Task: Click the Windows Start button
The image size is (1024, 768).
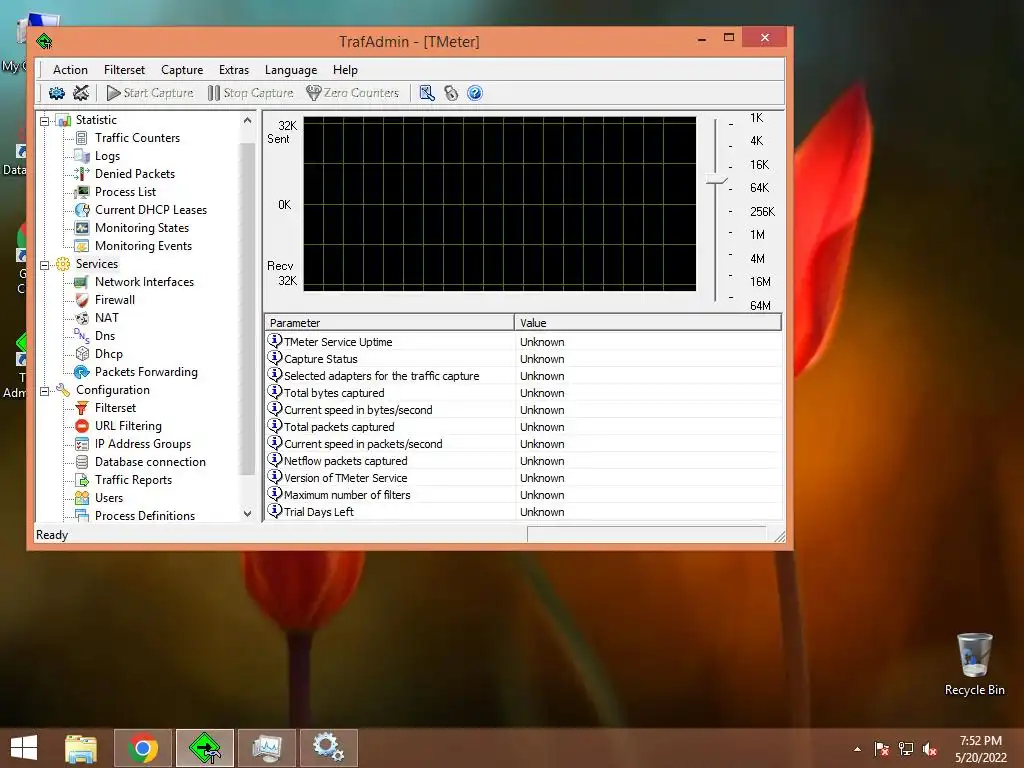Action: (x=24, y=748)
